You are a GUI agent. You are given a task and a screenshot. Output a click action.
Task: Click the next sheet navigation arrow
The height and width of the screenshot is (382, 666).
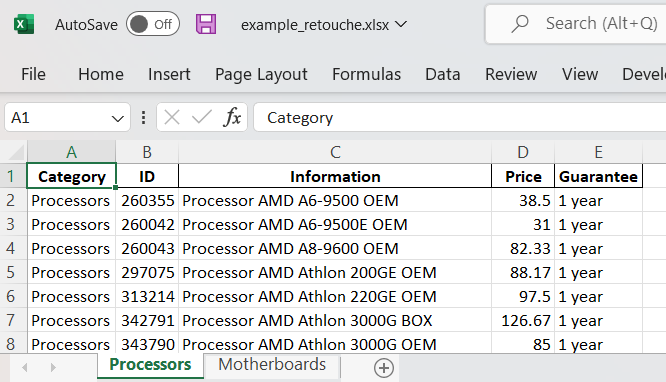pos(53,367)
